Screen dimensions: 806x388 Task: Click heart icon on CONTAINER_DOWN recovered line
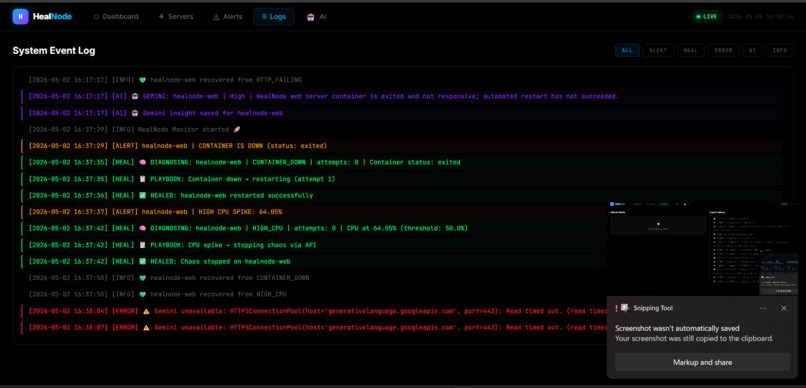[x=142, y=278]
